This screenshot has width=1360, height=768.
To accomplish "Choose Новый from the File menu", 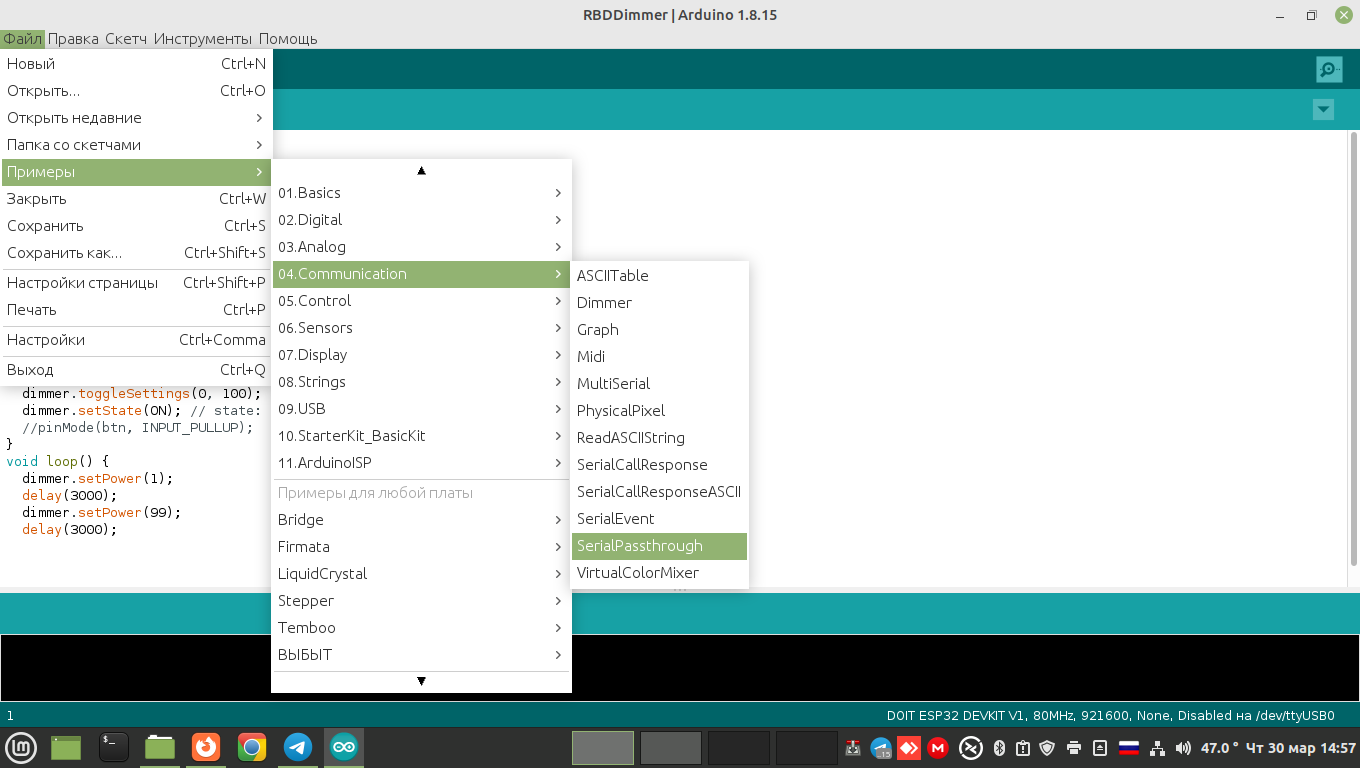I will 136,64.
